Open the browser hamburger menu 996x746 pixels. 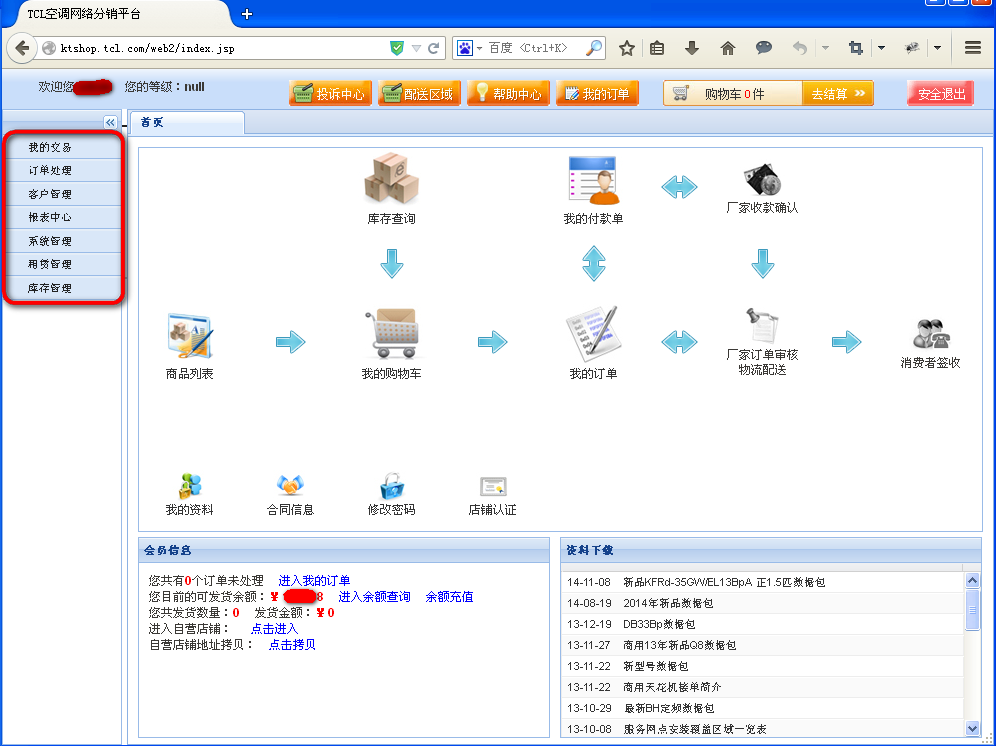pyautogui.click(x=972, y=48)
